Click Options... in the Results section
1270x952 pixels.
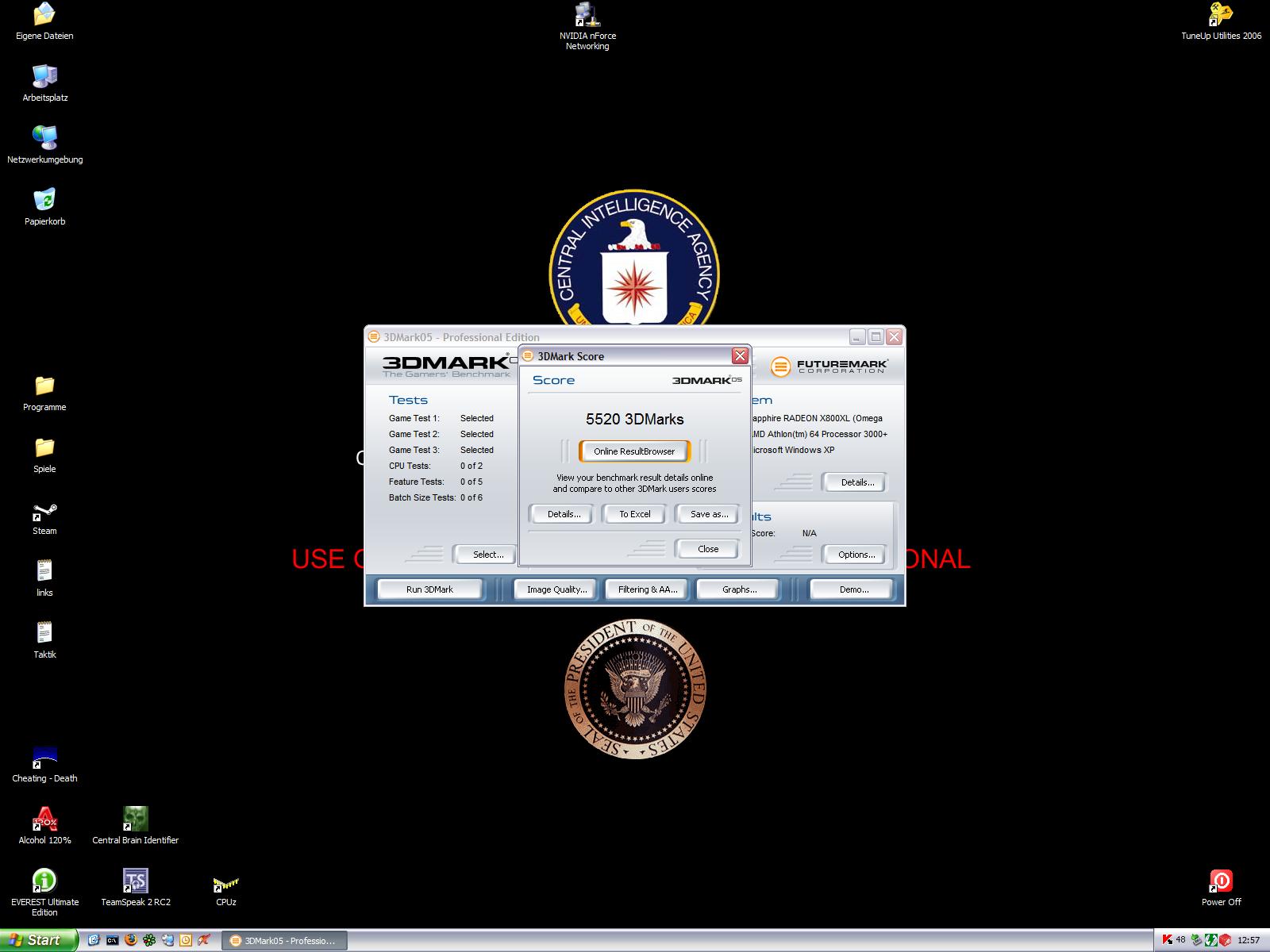(856, 555)
